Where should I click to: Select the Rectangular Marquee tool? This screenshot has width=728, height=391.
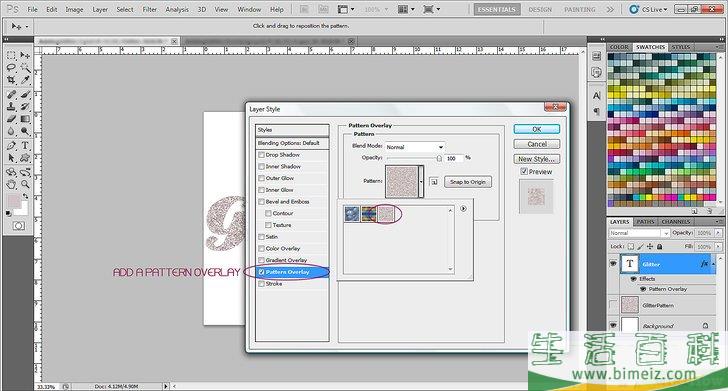pos(11,55)
